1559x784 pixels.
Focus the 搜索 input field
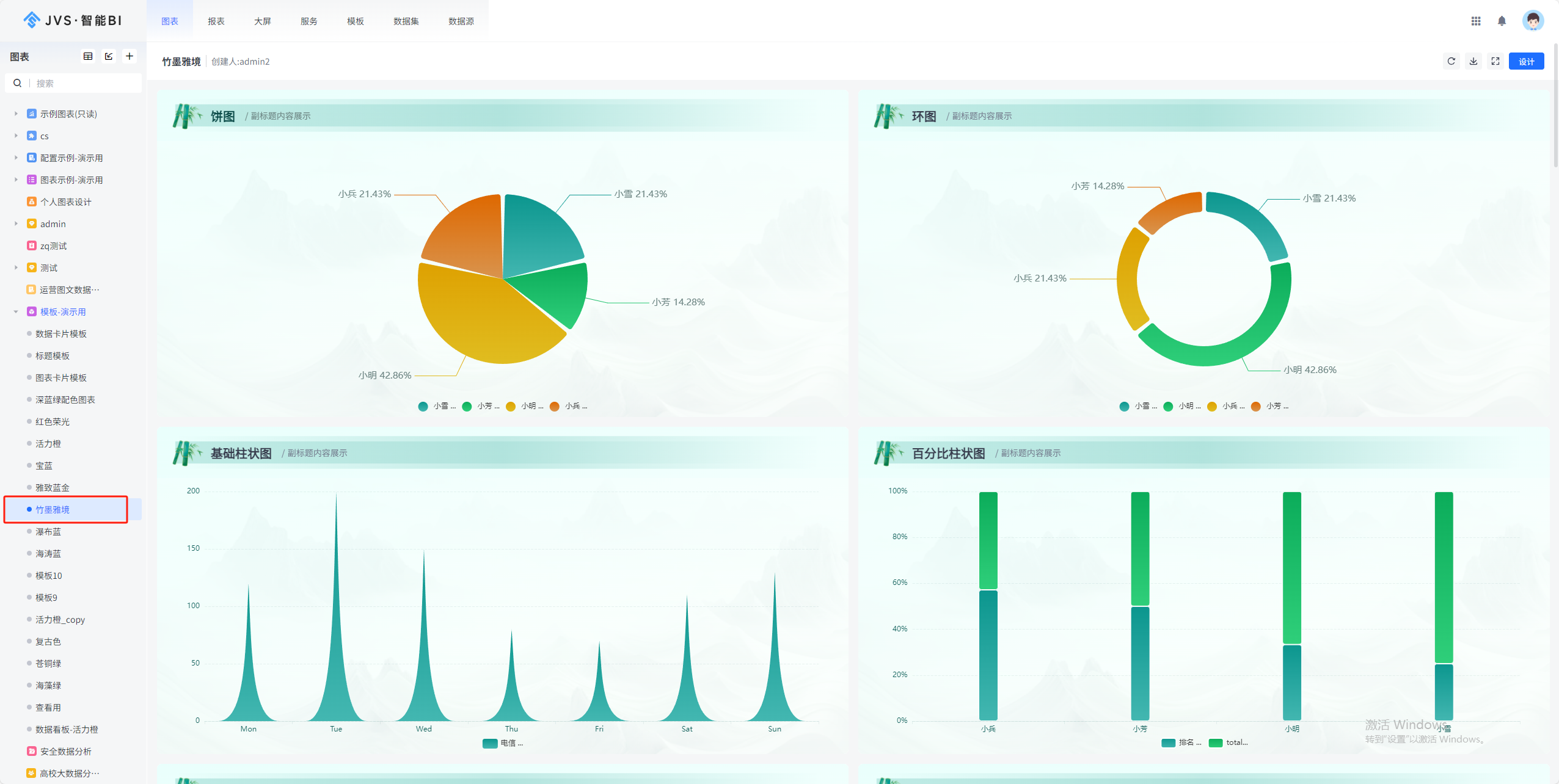[86, 83]
